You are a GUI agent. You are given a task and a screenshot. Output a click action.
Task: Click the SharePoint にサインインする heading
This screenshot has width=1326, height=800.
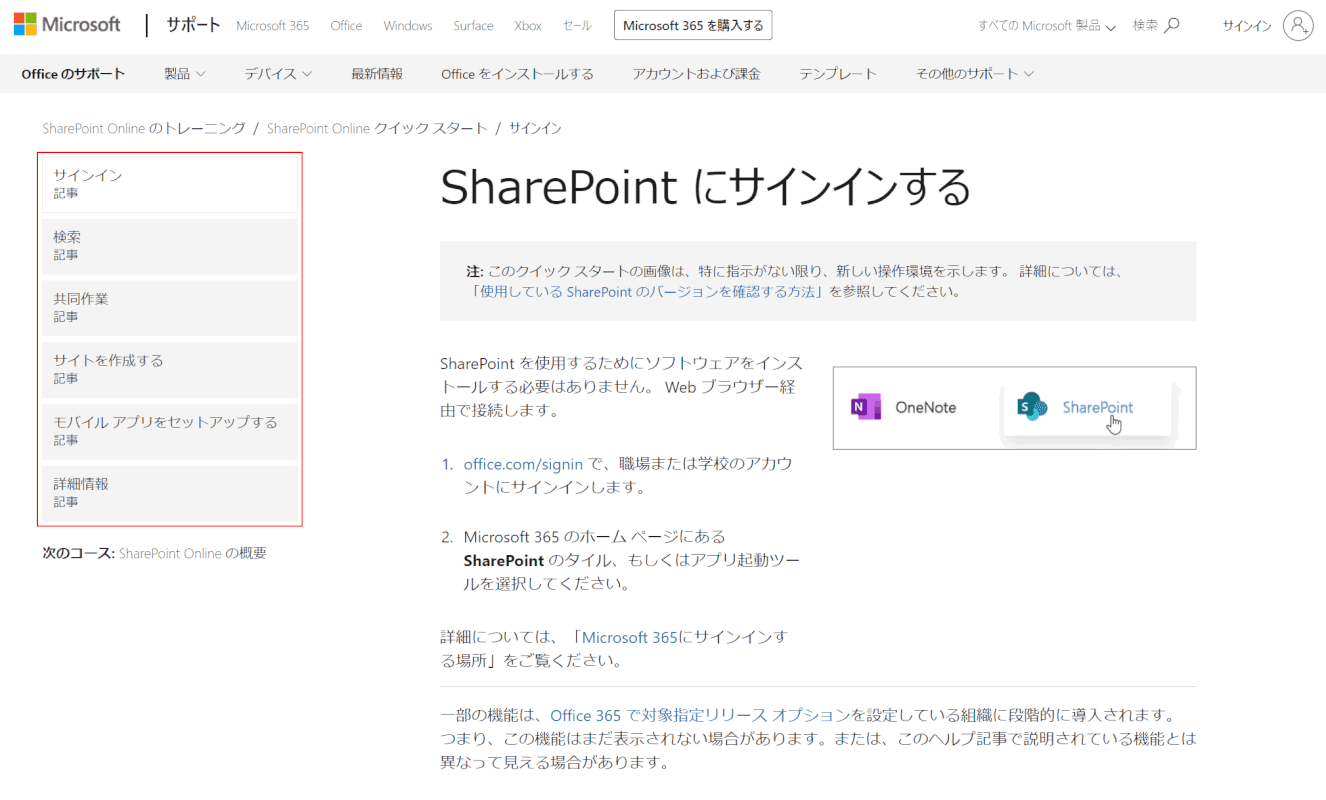[705, 186]
